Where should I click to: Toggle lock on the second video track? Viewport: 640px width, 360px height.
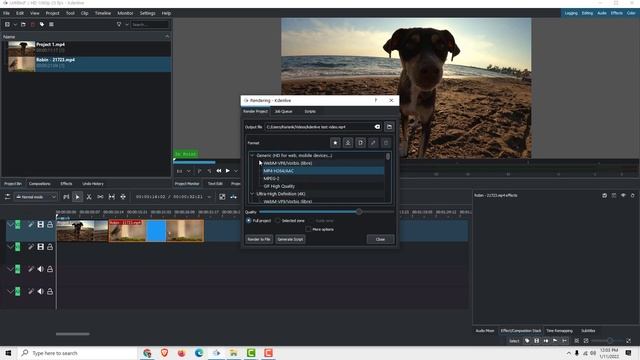point(50,247)
